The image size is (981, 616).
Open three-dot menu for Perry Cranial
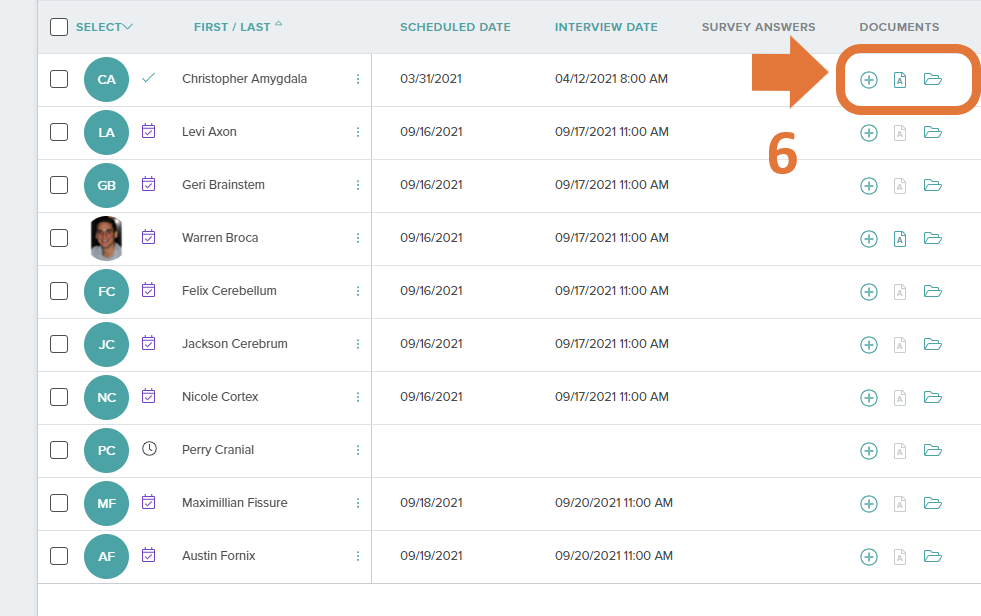coord(358,450)
